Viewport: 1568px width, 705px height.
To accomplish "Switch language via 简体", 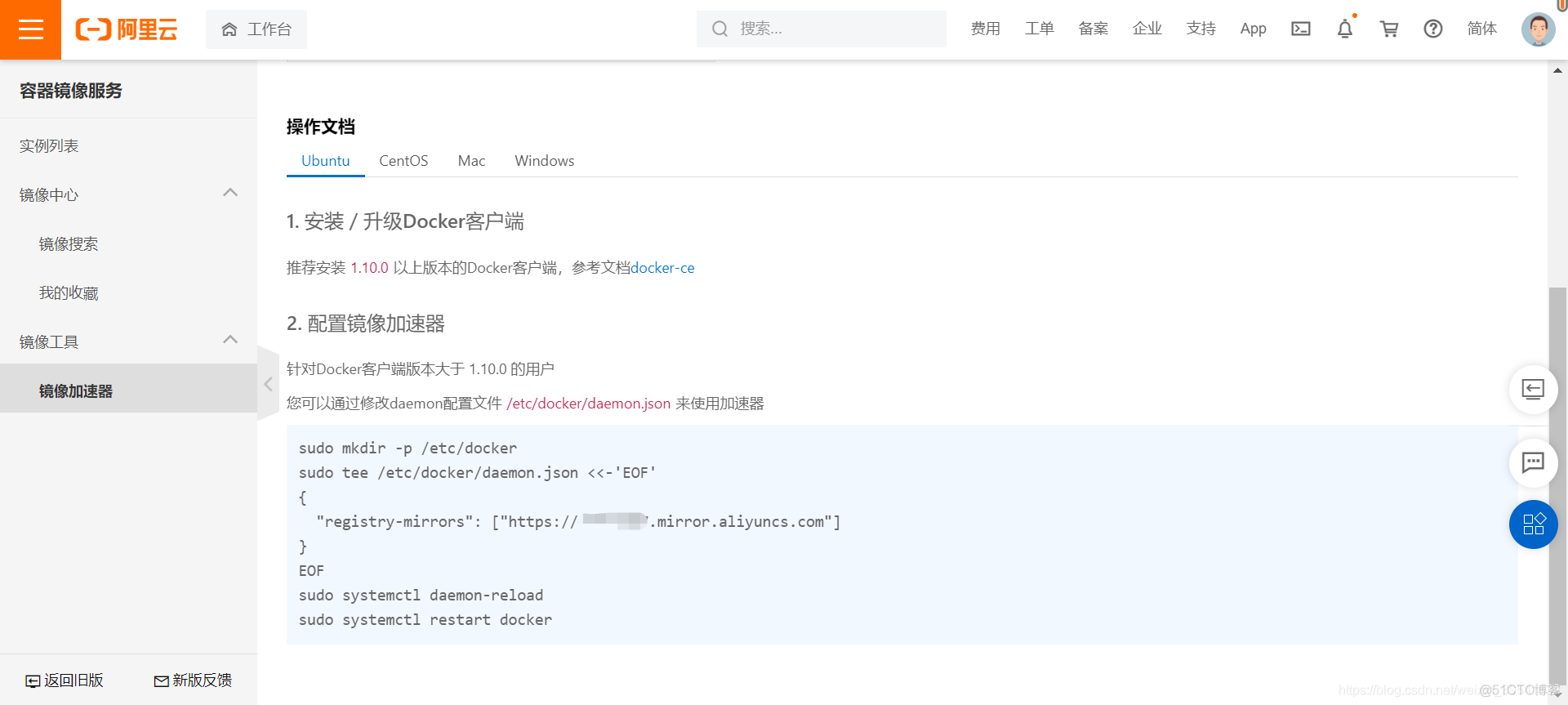I will [x=1481, y=29].
